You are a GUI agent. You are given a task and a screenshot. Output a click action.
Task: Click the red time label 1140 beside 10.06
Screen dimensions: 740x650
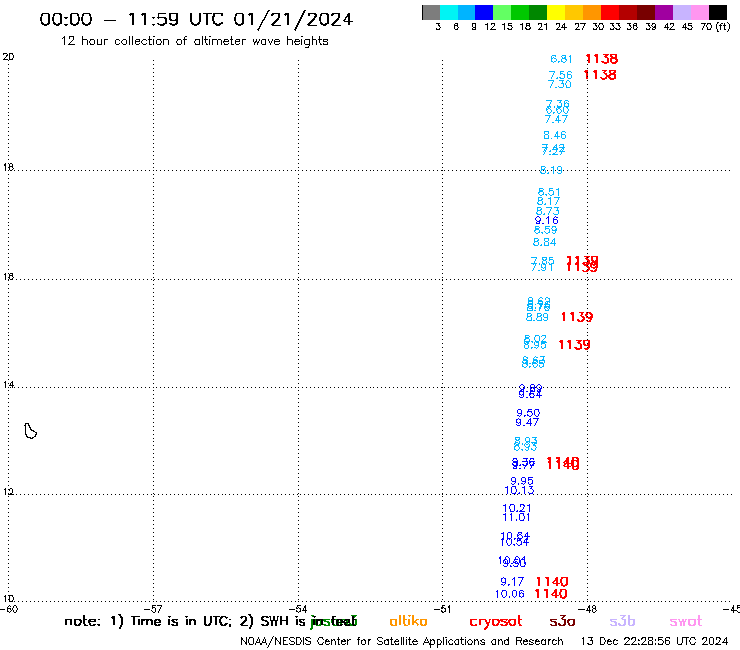551,594
